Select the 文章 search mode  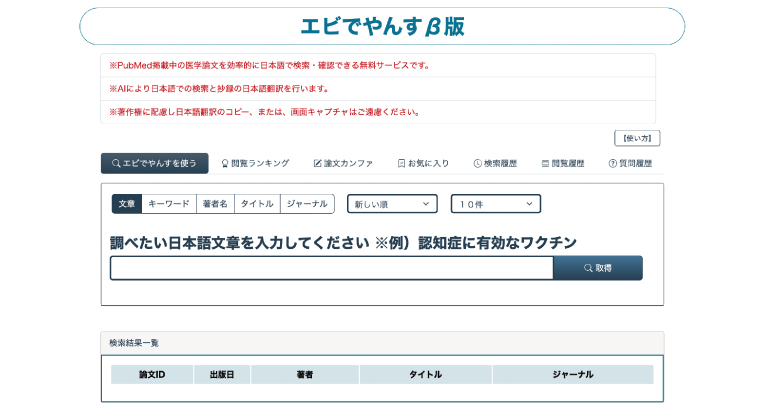(126, 203)
